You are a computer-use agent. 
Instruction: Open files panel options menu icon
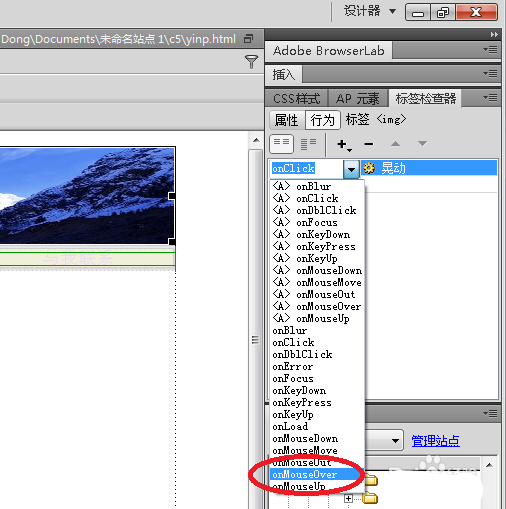490,414
